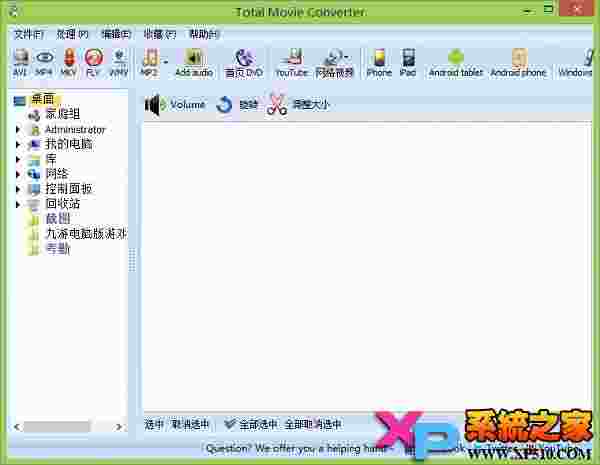Expand the 我的电脑 tree node
The height and width of the screenshot is (465, 600).
coord(18,144)
